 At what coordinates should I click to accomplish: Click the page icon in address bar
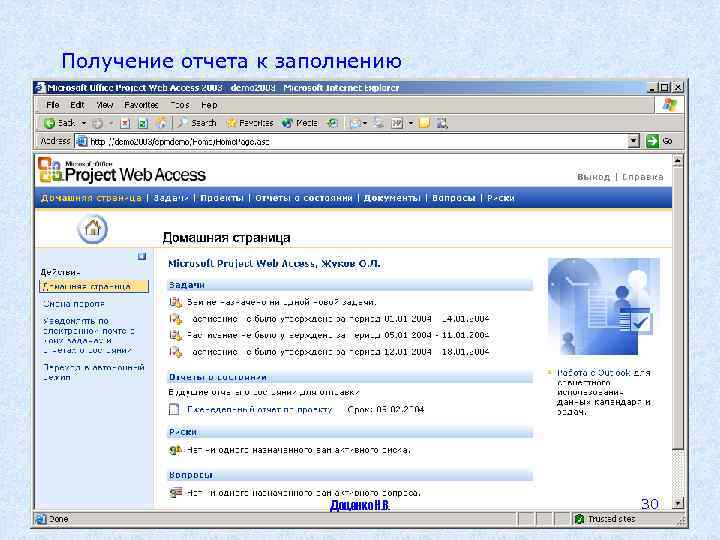82,141
